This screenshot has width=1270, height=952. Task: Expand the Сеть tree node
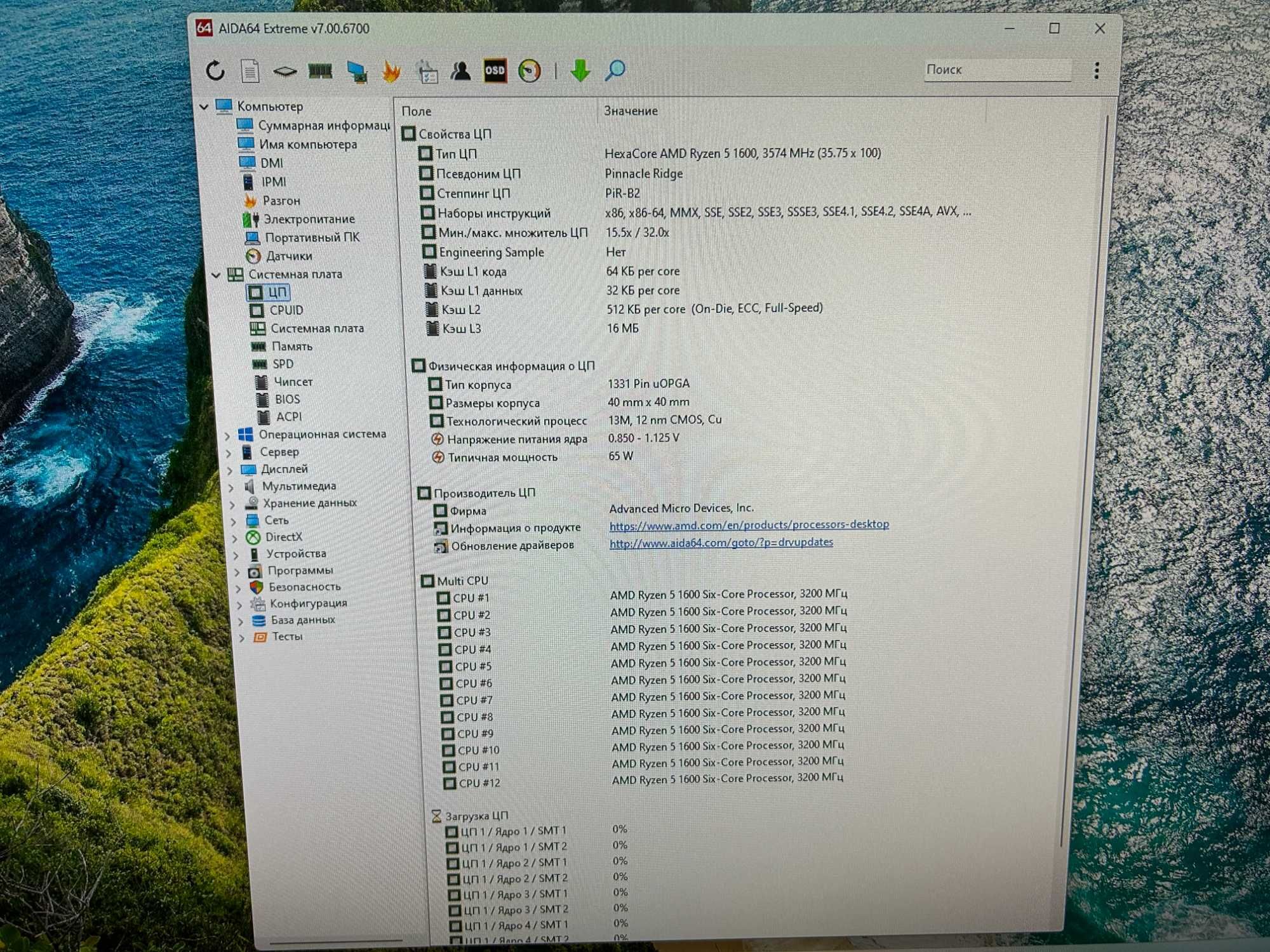[x=234, y=522]
